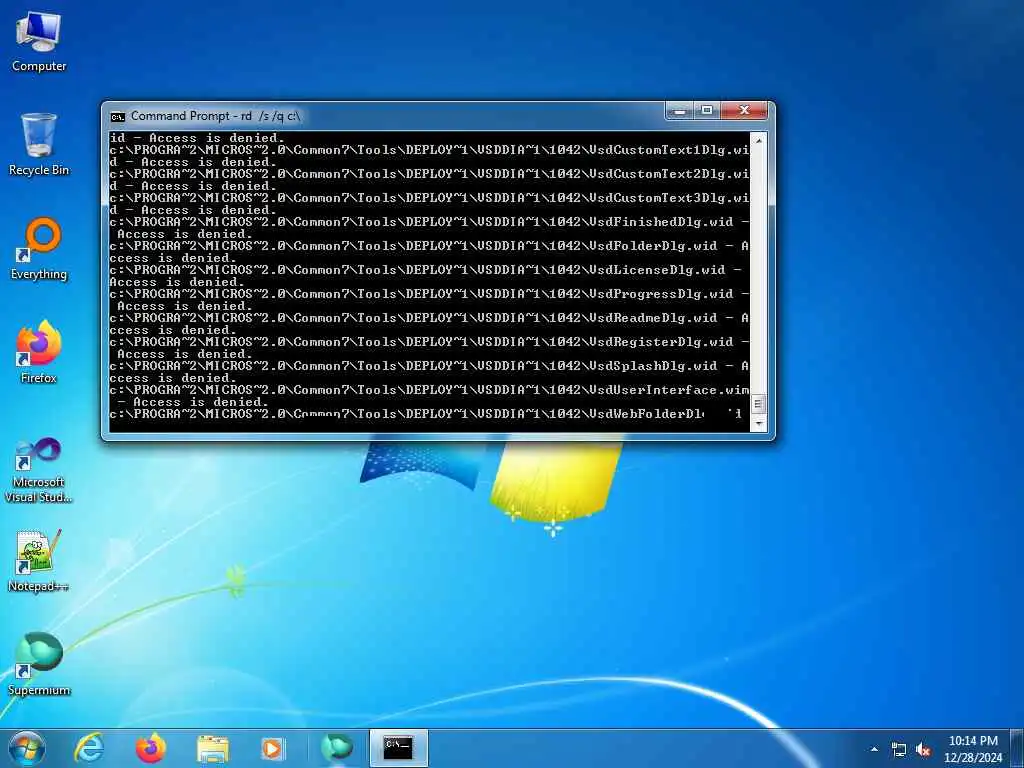
Task: Launch Windows Media Player from the taskbar
Action: tap(272, 748)
